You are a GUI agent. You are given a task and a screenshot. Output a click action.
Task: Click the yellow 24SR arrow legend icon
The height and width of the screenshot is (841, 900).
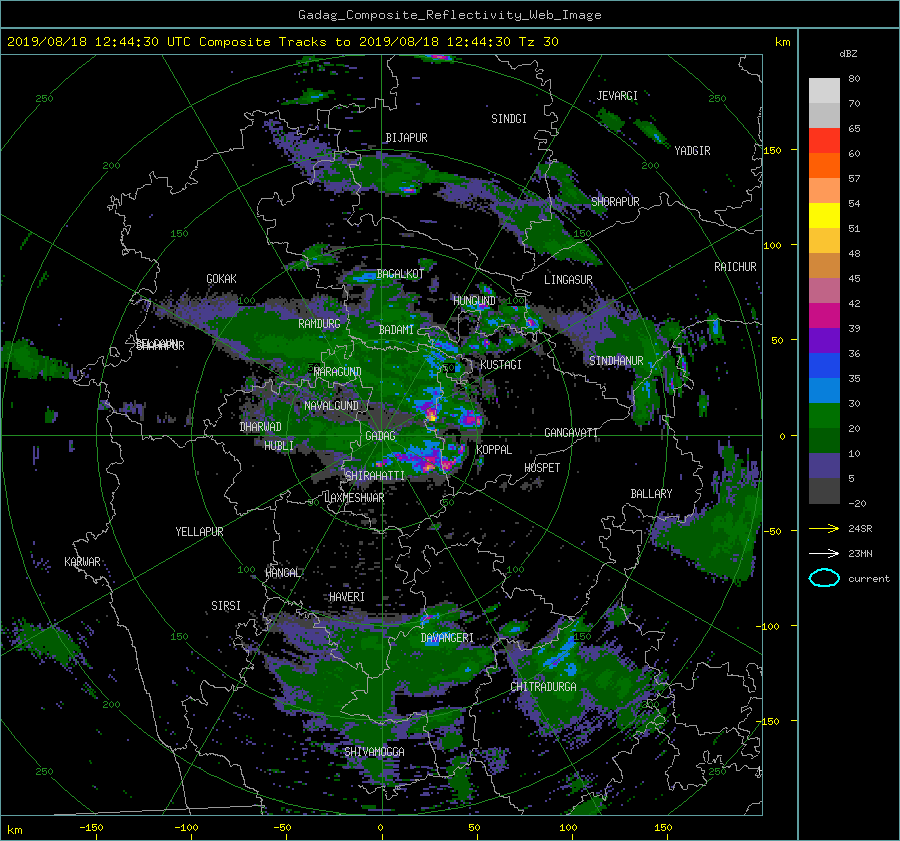point(824,528)
